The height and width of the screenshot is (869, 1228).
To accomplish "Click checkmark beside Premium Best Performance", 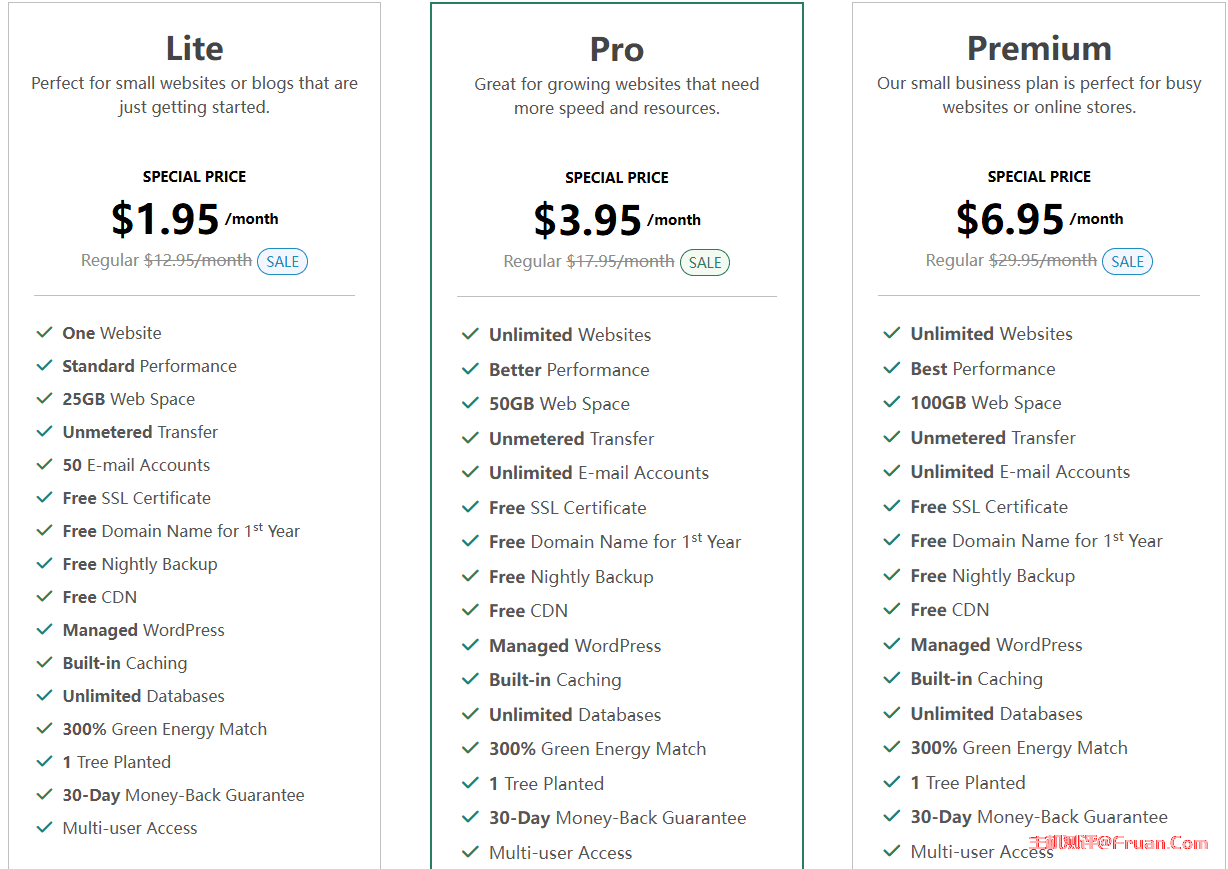I will pos(892,368).
